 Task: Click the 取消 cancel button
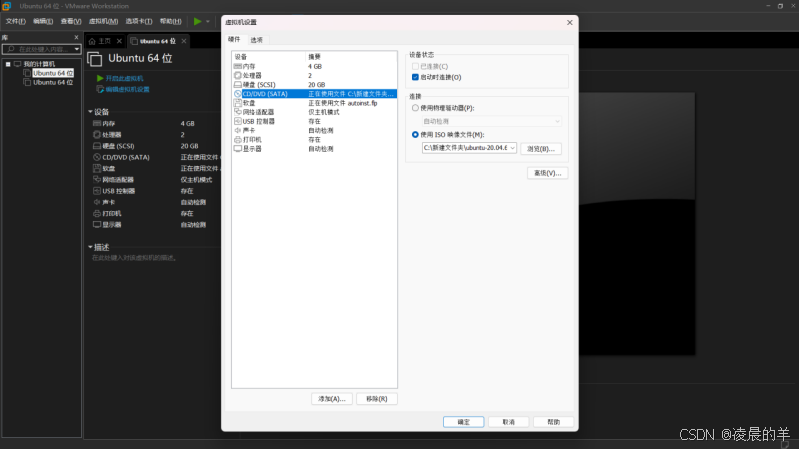(x=509, y=422)
